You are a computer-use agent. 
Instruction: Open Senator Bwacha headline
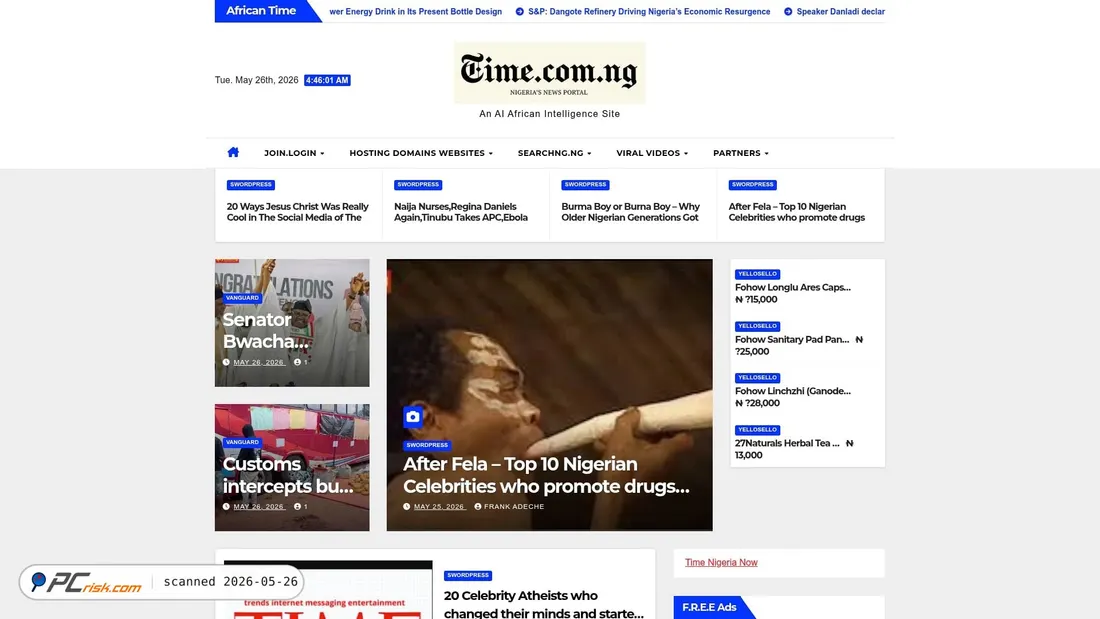(265, 330)
